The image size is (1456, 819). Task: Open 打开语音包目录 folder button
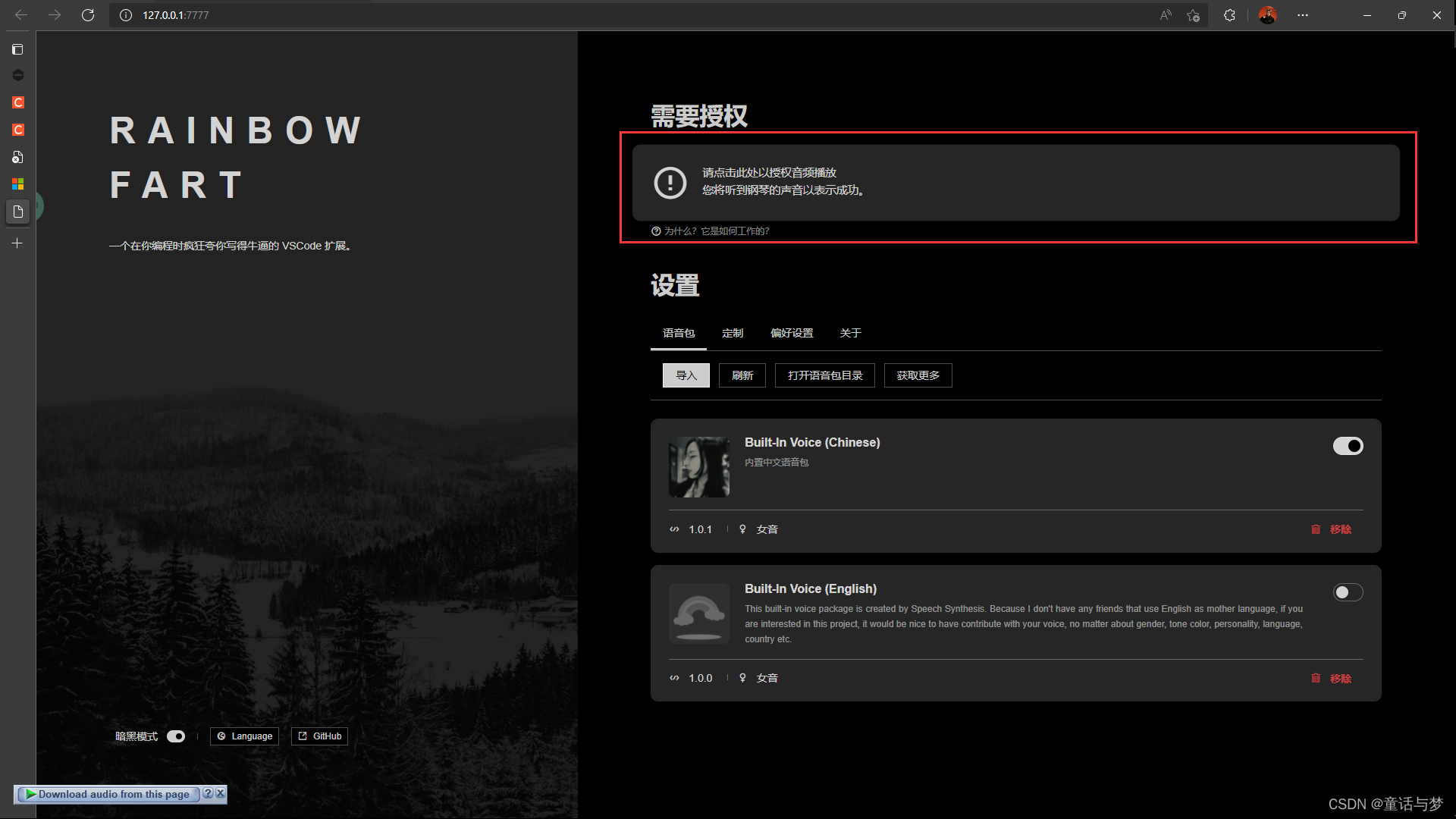pos(823,375)
